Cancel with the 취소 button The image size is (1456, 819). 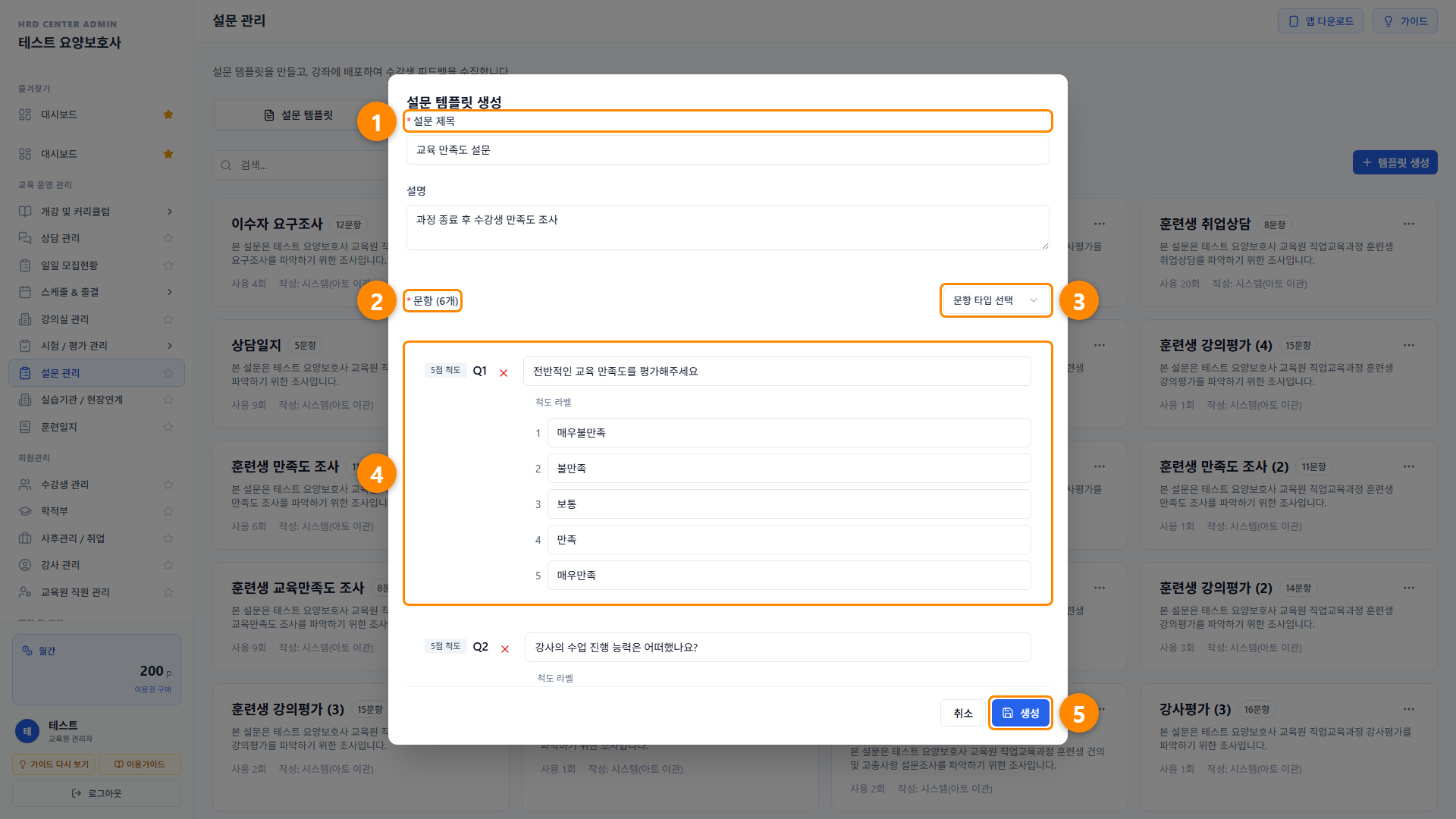pos(963,713)
